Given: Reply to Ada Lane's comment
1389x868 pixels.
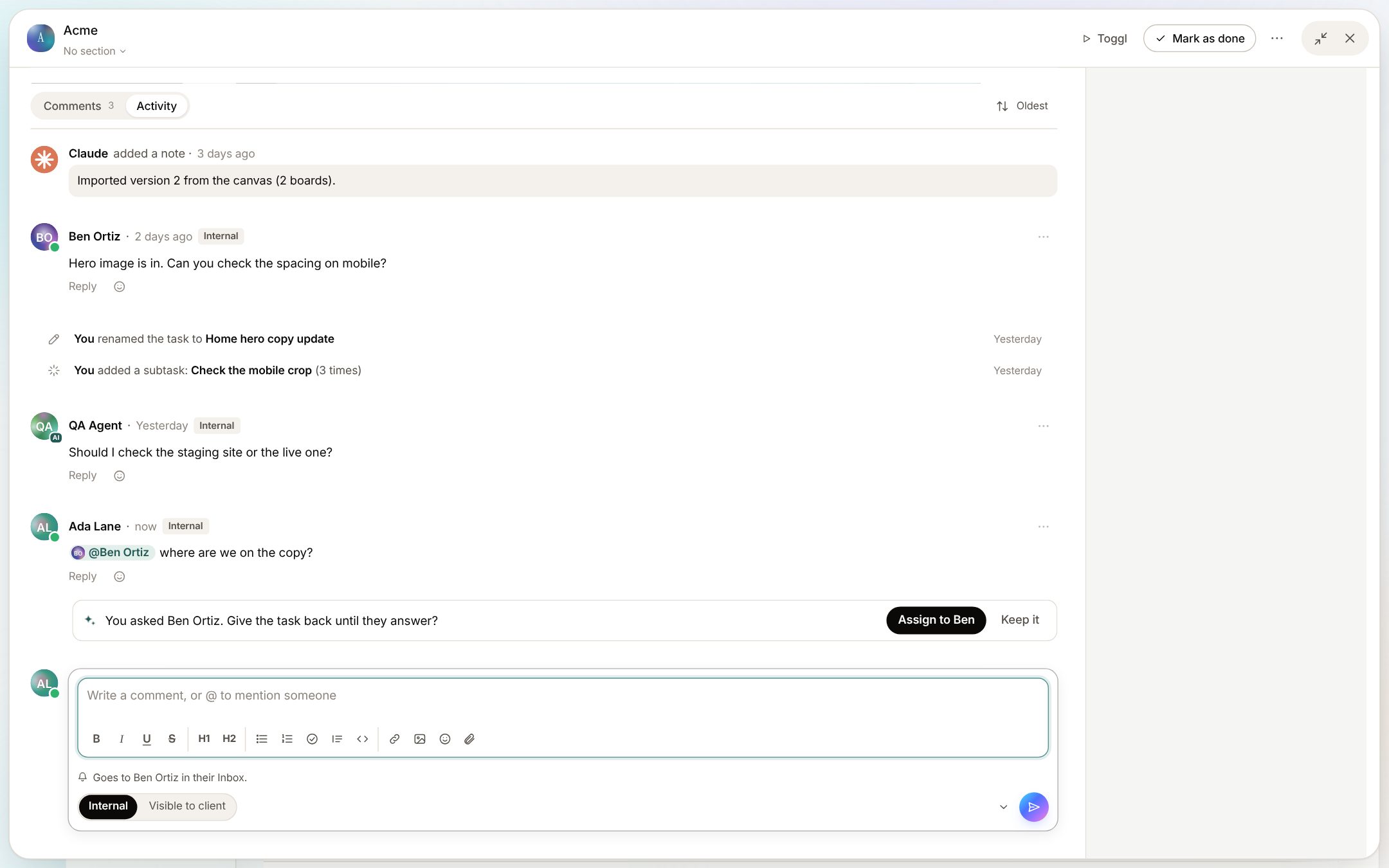Looking at the screenshot, I should click(82, 577).
